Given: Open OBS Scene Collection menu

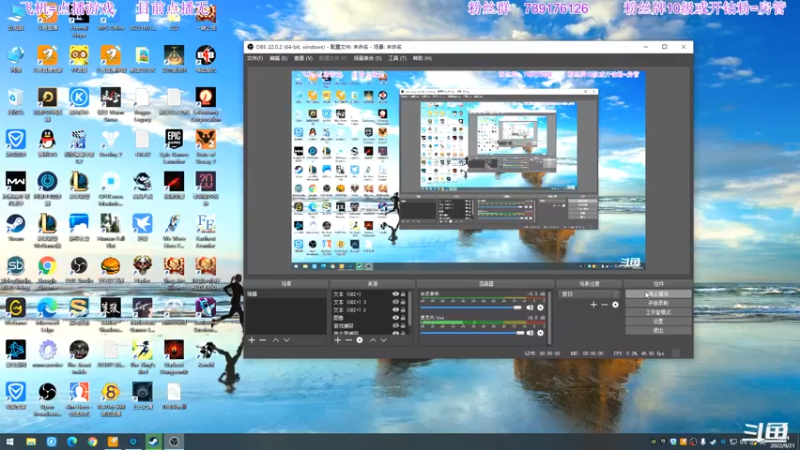Looking at the screenshot, I should [x=367, y=59].
